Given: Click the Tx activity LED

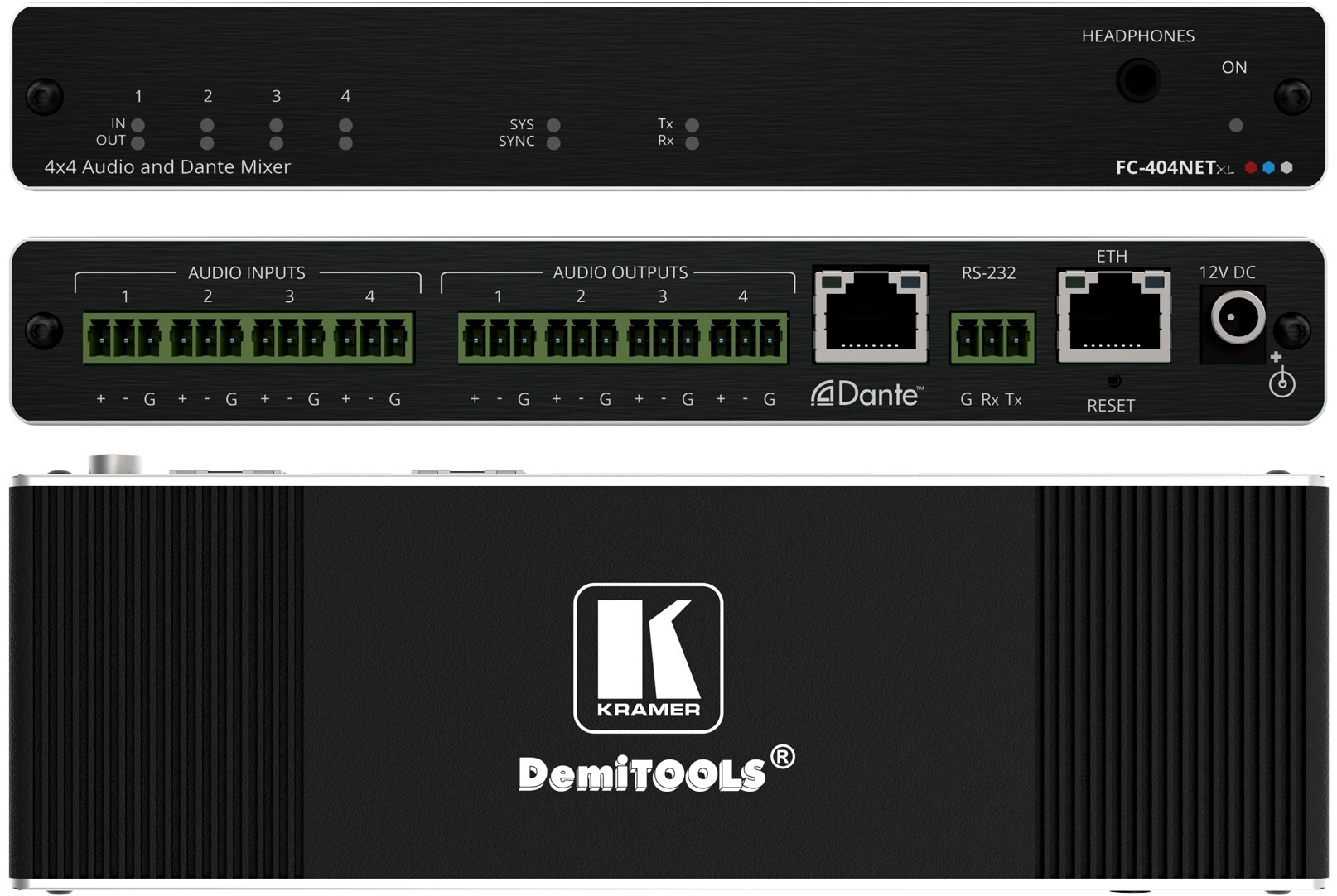Looking at the screenshot, I should pyautogui.click(x=693, y=125).
